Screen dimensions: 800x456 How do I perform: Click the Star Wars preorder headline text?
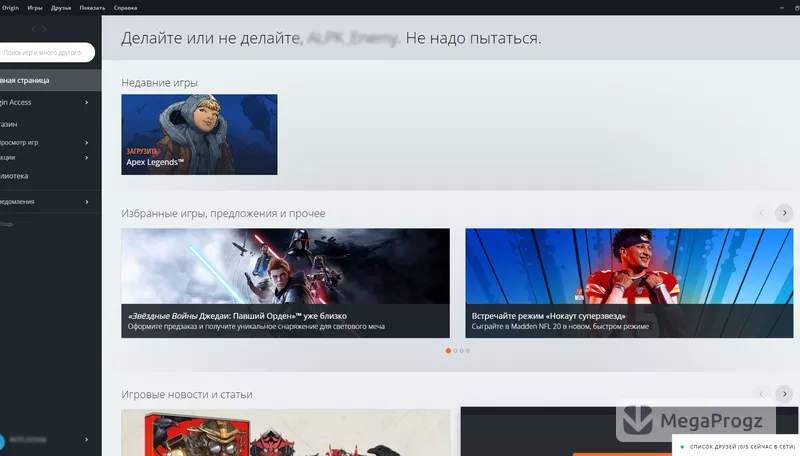pos(237,316)
